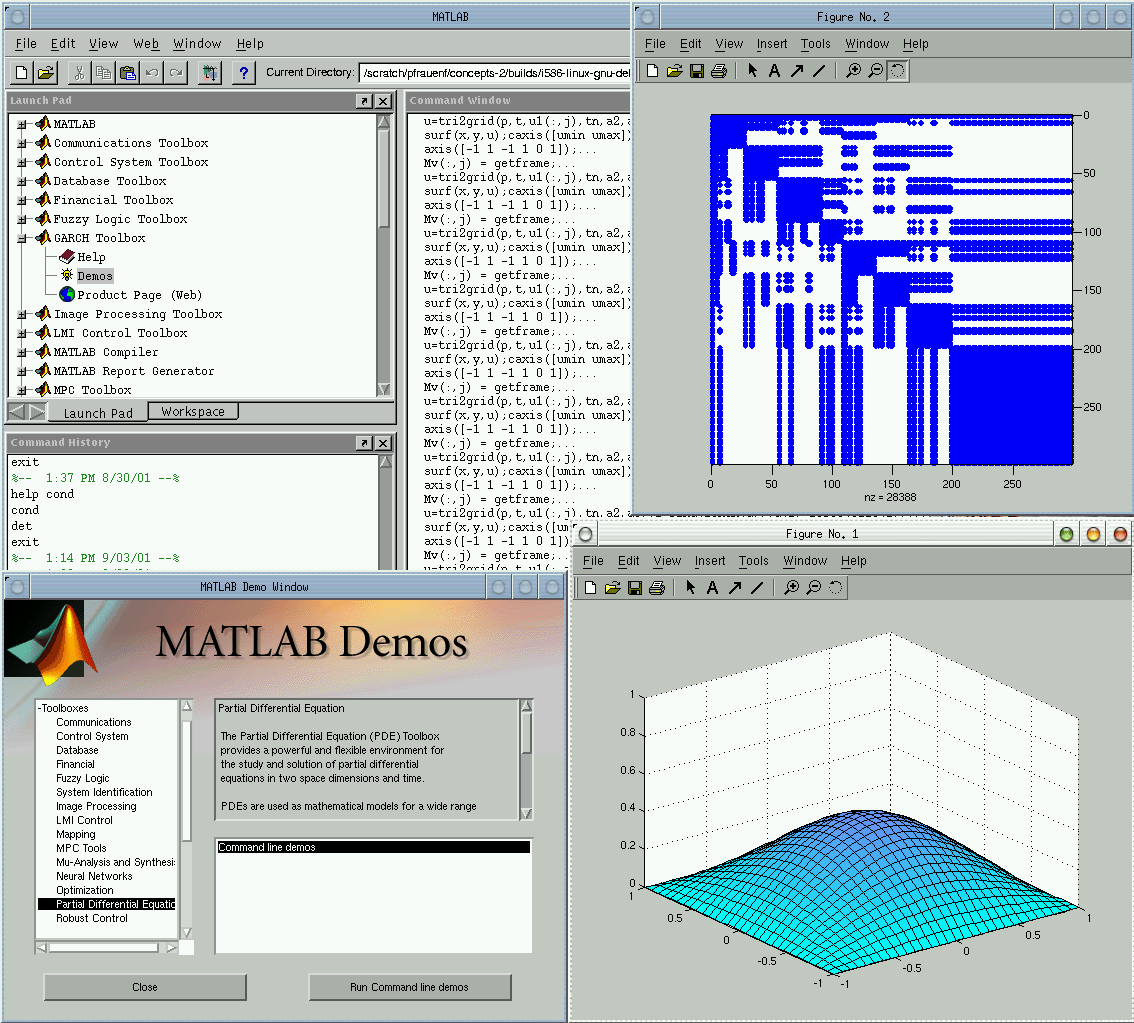Viewport: 1134px width, 1023px height.
Task: Collapse the GARCH Toolbox tree node
Action: click(x=22, y=238)
